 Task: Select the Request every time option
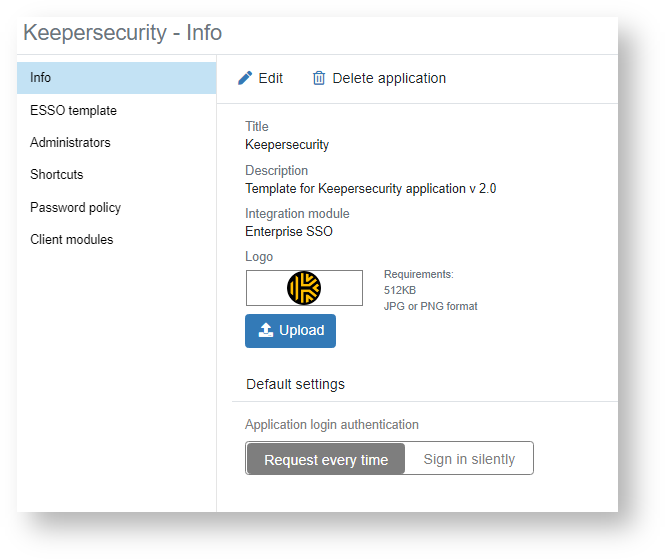tap(326, 460)
